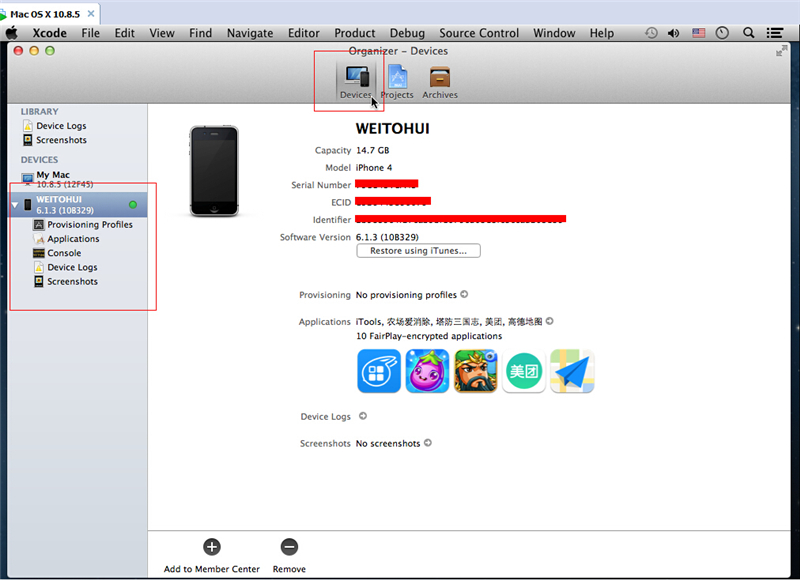Open the Source Control menu

click(479, 33)
